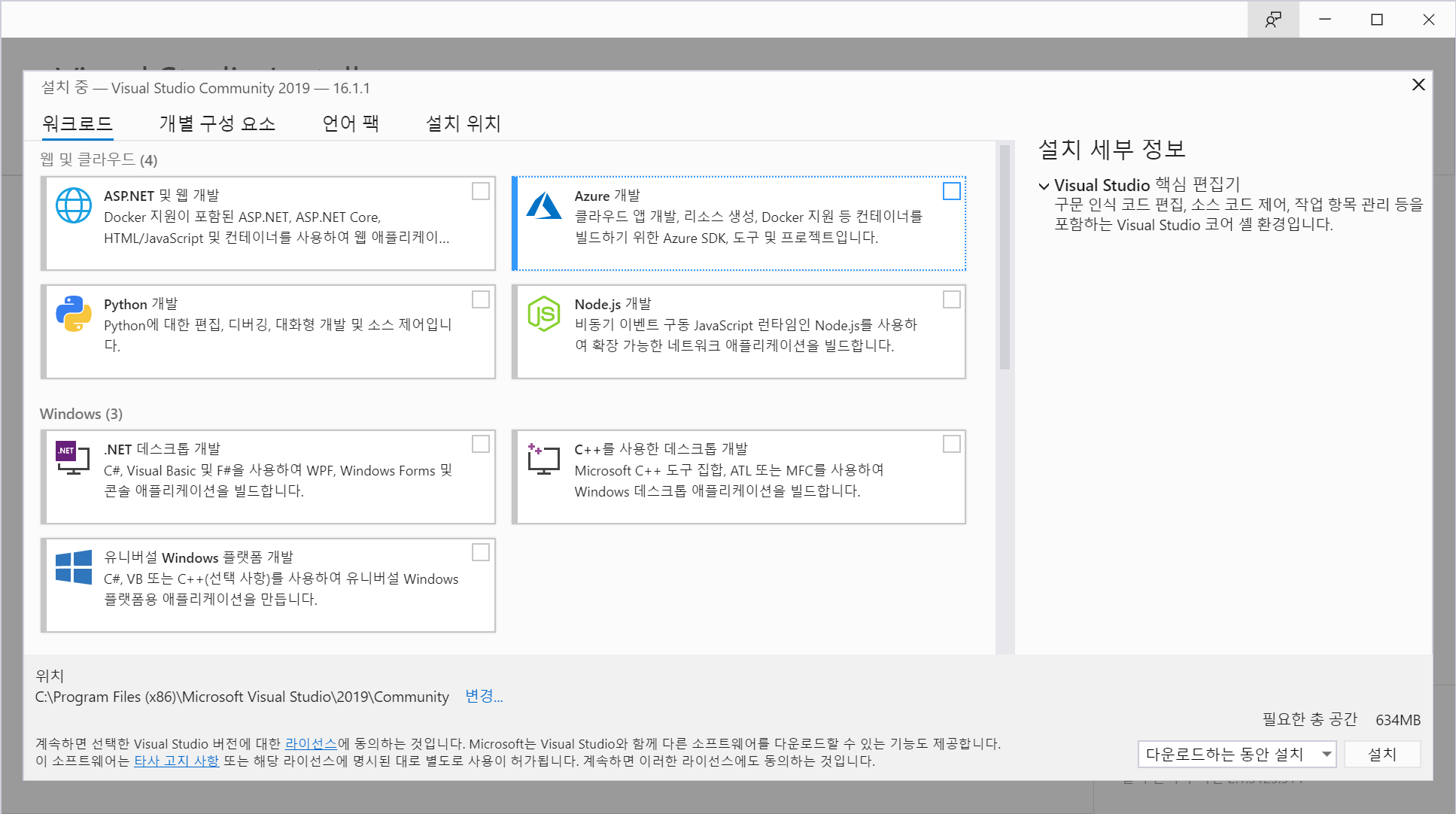Check the Python 개발 workload
The height and width of the screenshot is (814, 1456).
click(x=481, y=299)
